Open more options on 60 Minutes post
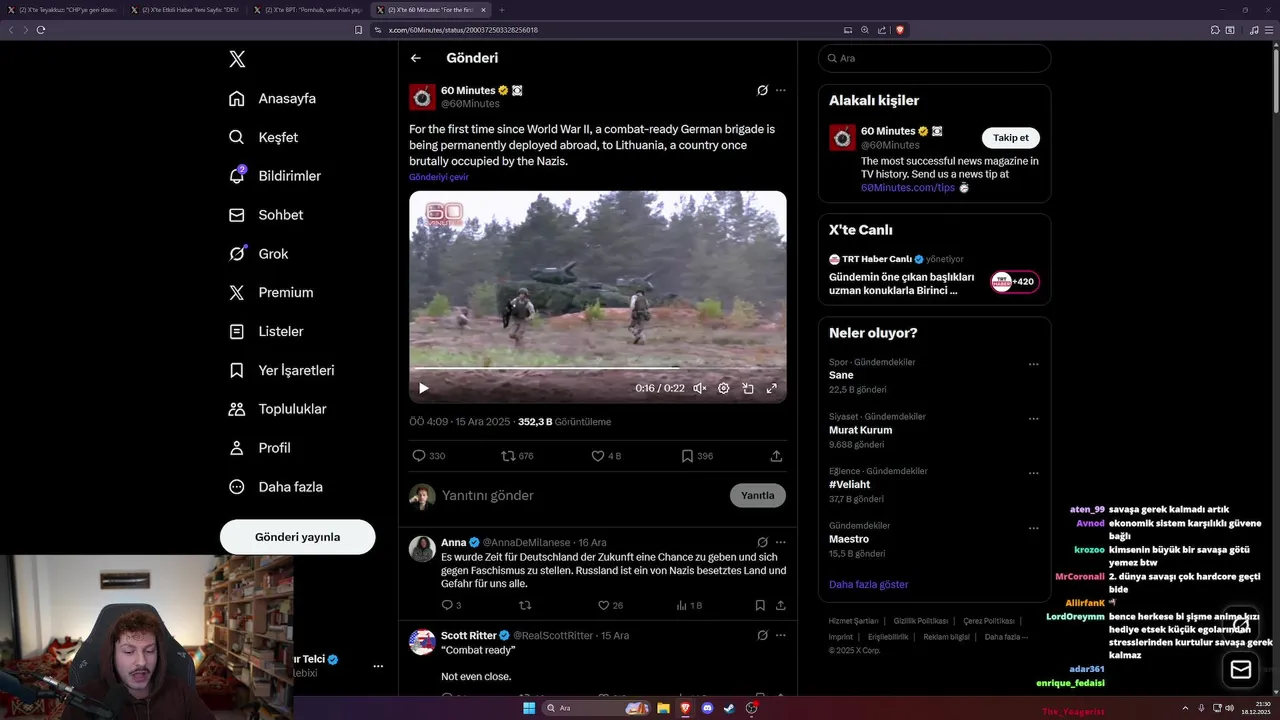Image resolution: width=1280 pixels, height=720 pixels. click(x=781, y=90)
